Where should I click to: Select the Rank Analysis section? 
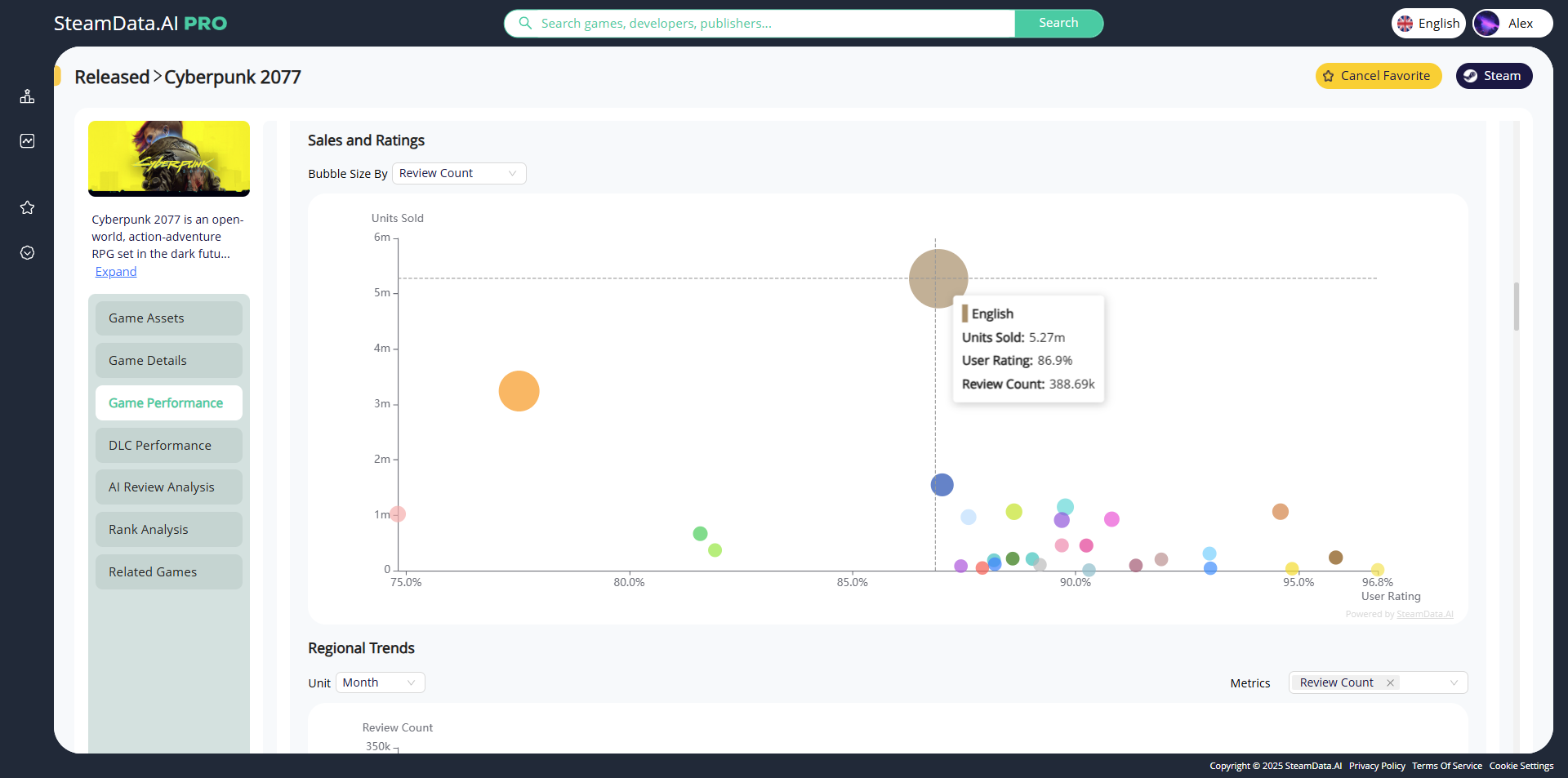[x=168, y=529]
